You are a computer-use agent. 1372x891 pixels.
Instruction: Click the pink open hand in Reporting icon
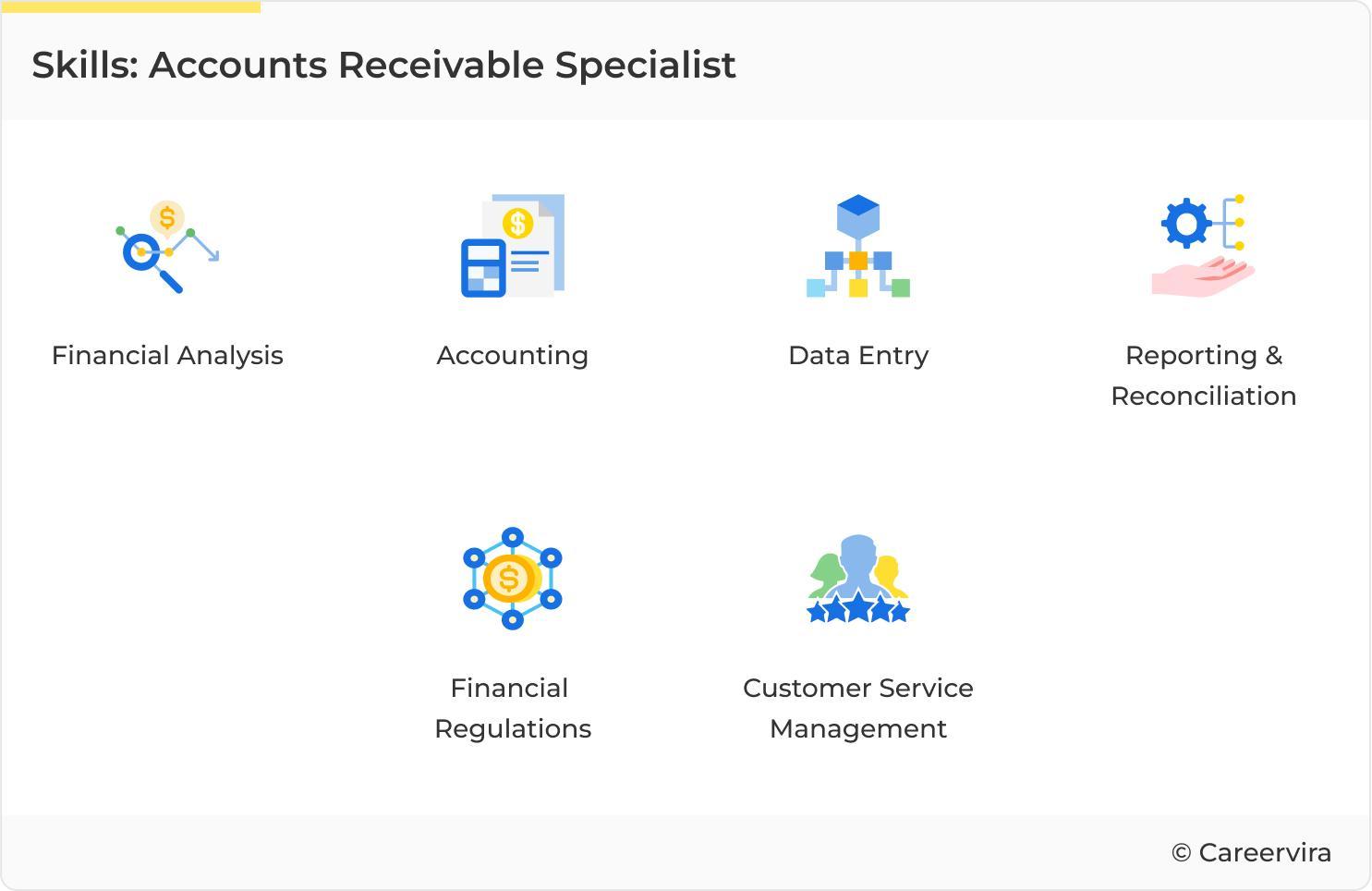point(1202,277)
